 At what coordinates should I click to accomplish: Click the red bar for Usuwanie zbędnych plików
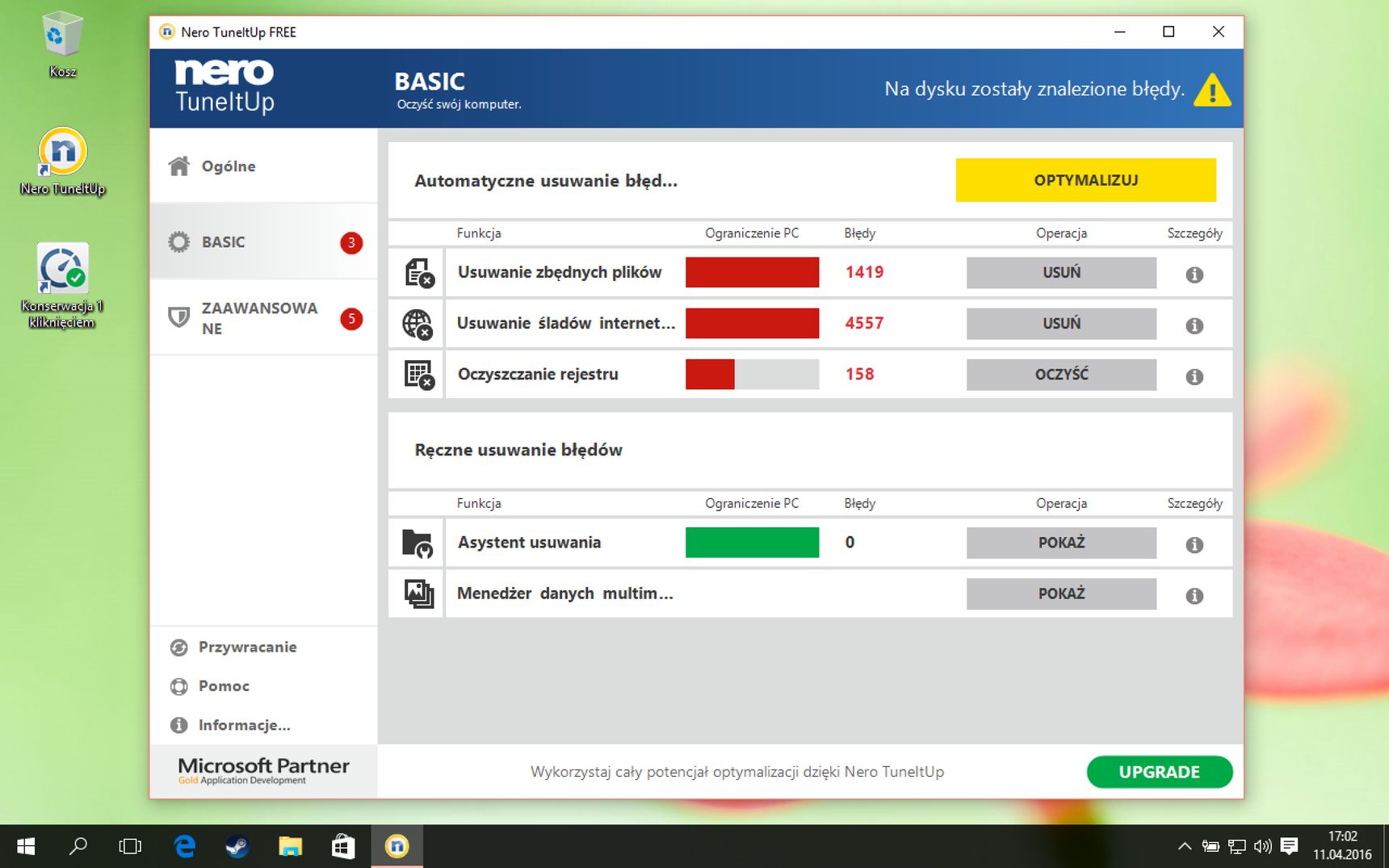[x=752, y=272]
